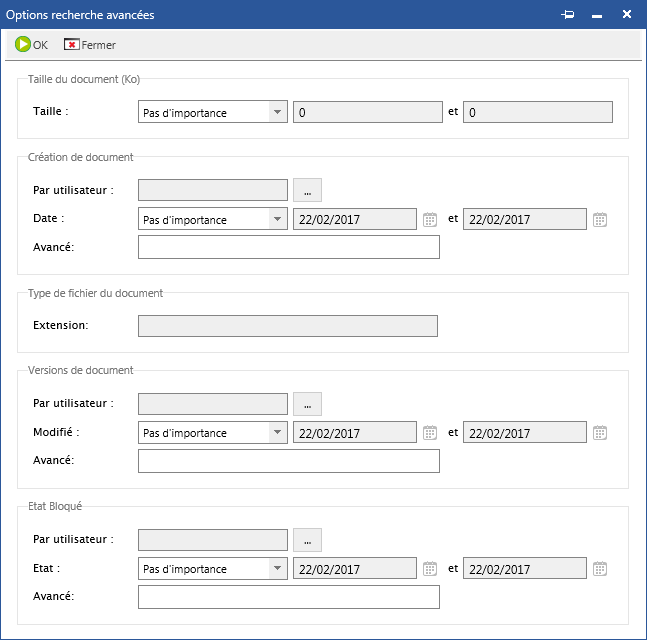The image size is (647, 640).
Task: Browse users for Etat Bloqué
Action: click(x=307, y=540)
